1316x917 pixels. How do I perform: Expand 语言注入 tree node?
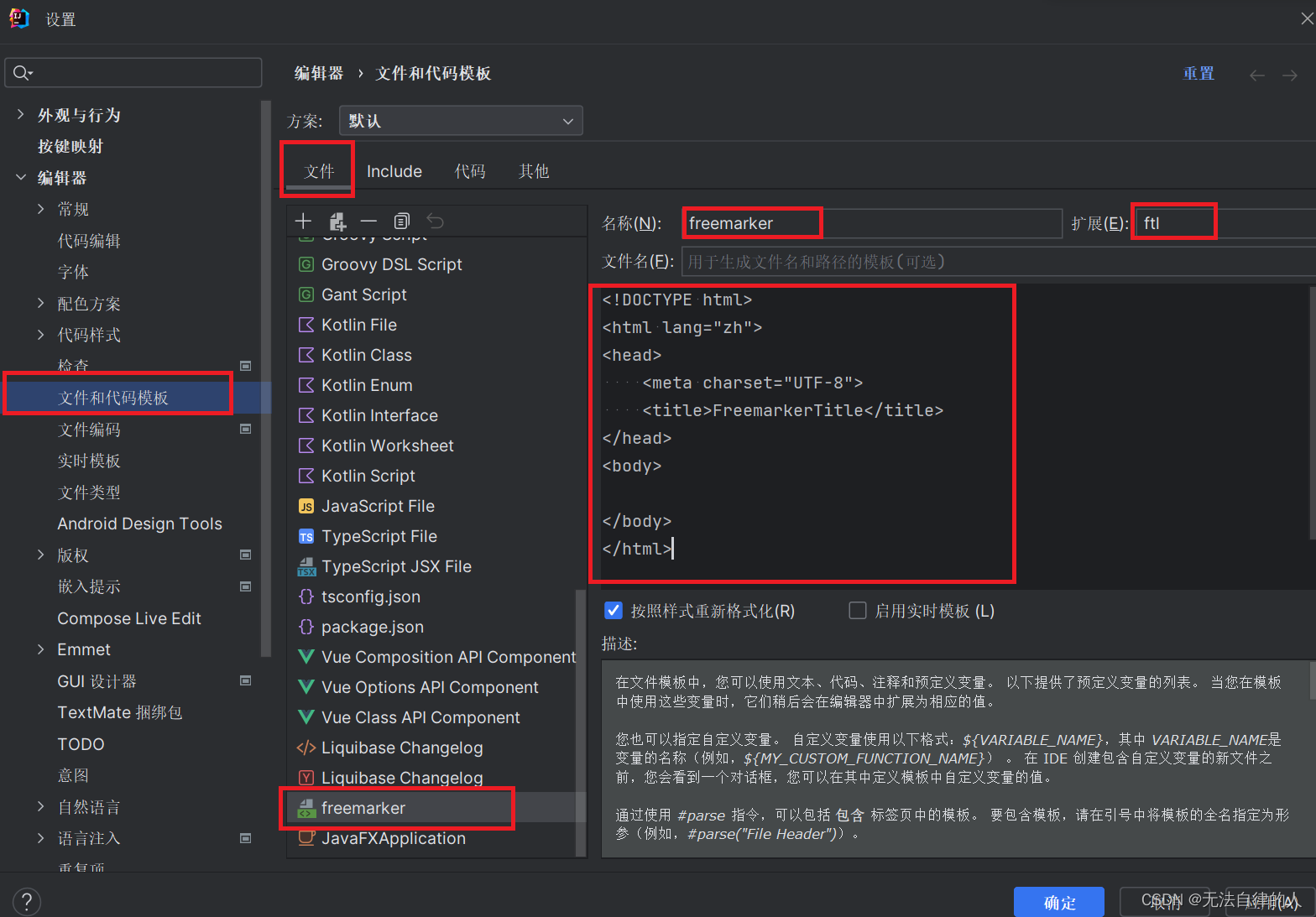[x=41, y=838]
